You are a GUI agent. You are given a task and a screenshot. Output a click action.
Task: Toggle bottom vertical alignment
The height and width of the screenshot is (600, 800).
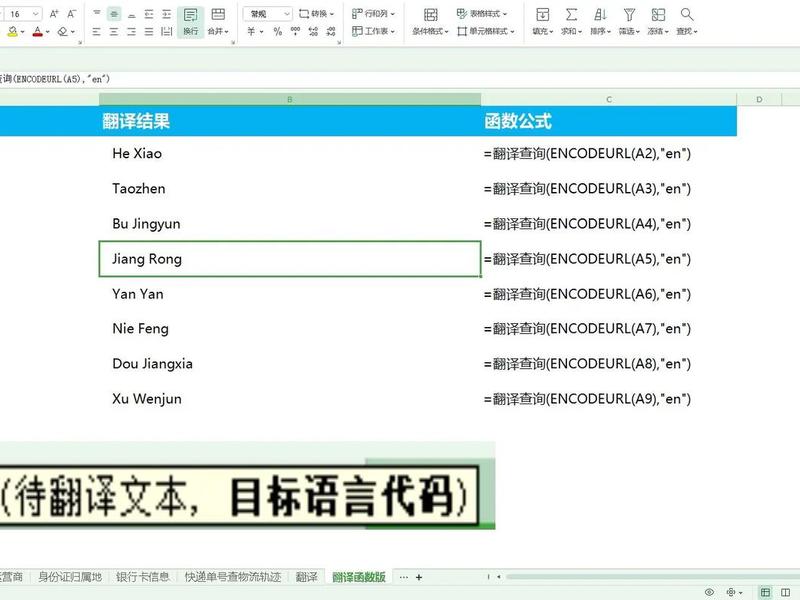[131, 14]
